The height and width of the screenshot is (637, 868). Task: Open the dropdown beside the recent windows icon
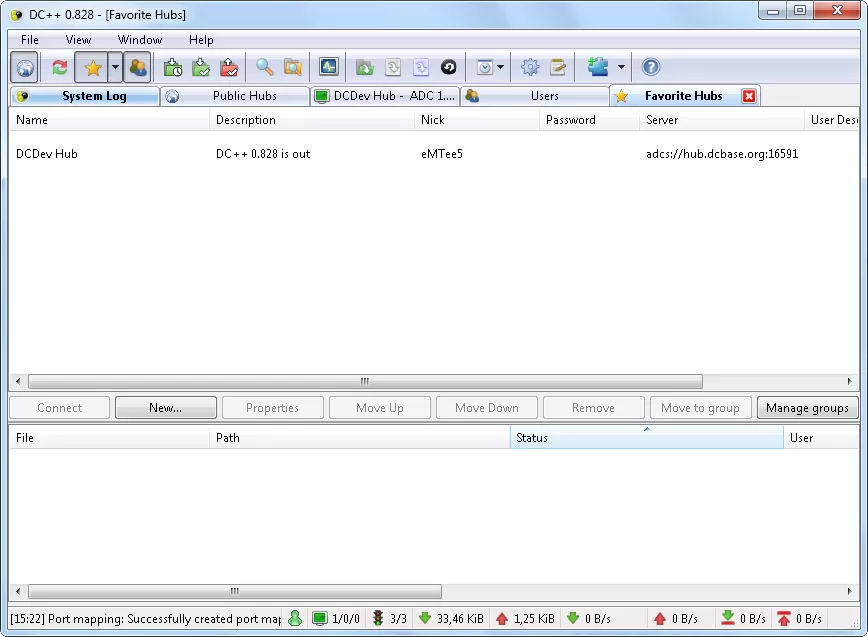499,67
